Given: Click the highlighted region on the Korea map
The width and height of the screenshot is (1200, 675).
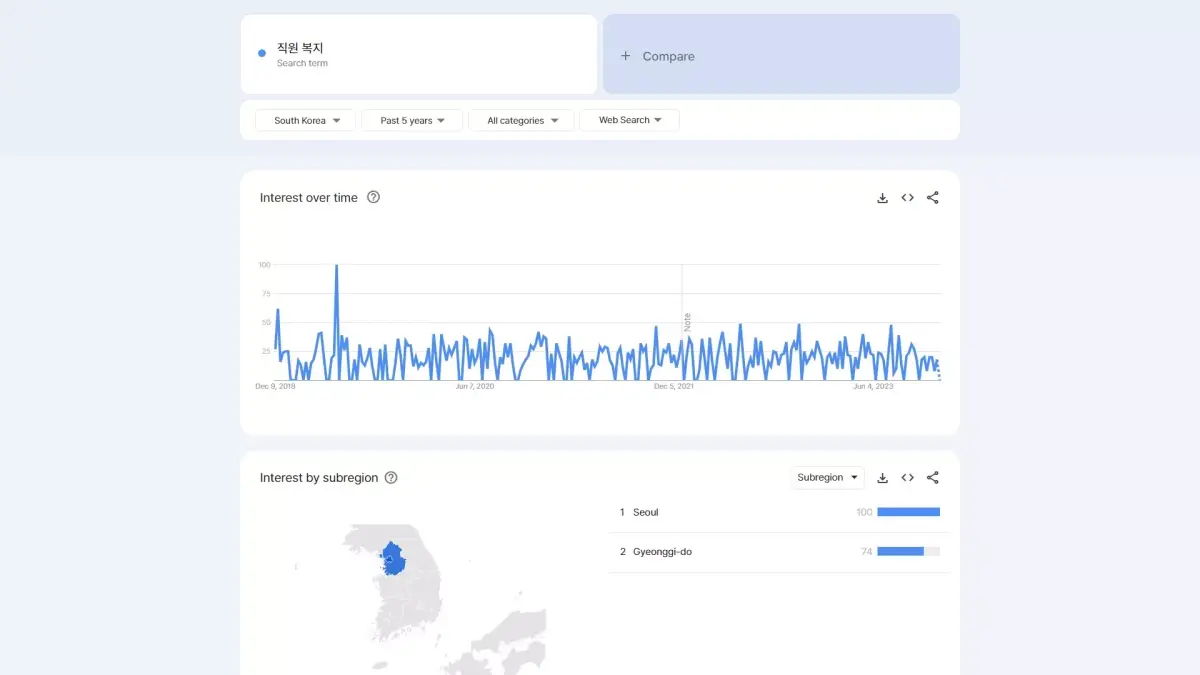Looking at the screenshot, I should [394, 559].
